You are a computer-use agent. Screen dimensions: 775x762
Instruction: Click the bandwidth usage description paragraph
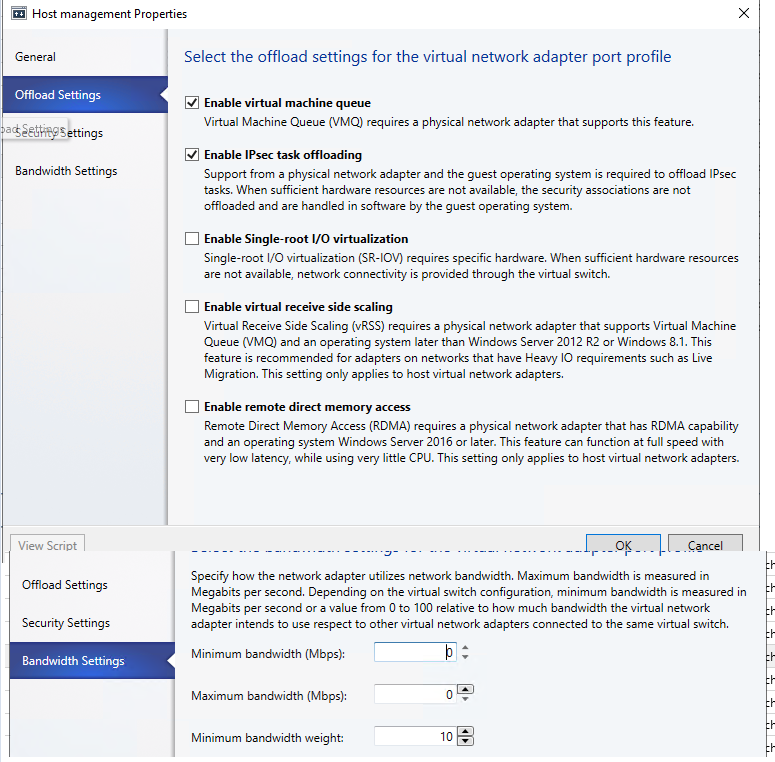coord(469,600)
